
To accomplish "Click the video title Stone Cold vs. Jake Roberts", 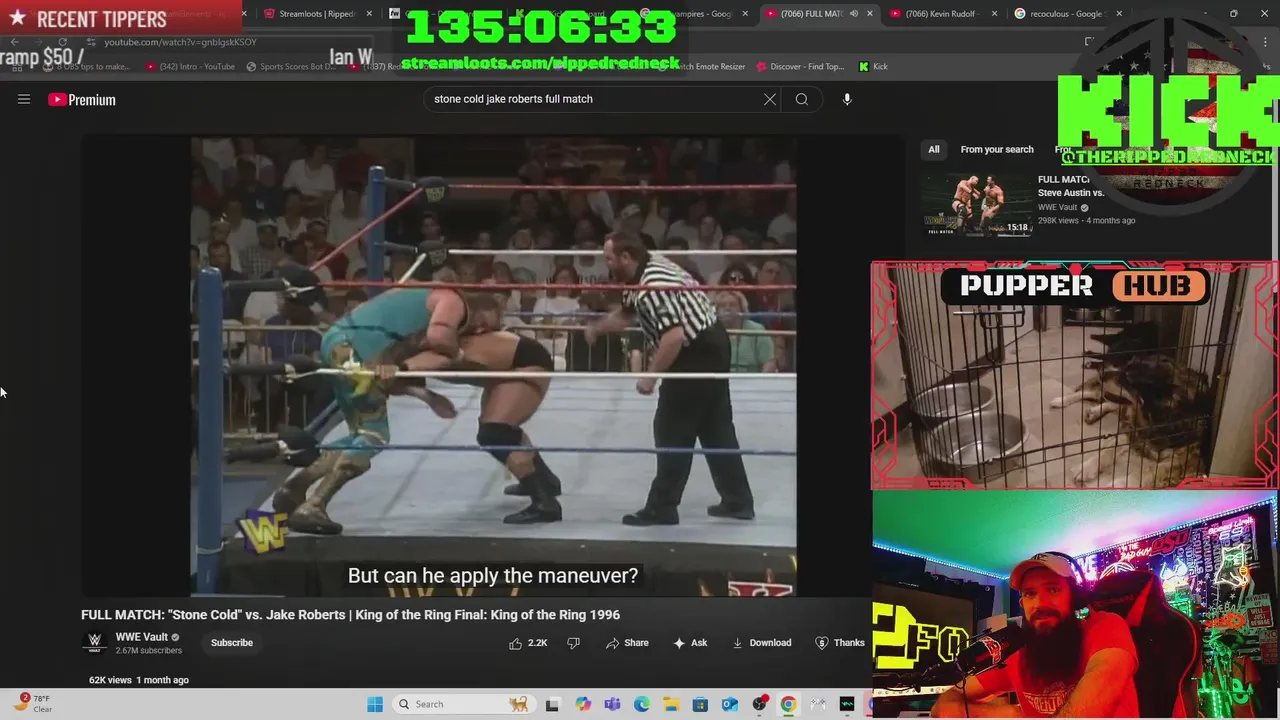I will [350, 615].
